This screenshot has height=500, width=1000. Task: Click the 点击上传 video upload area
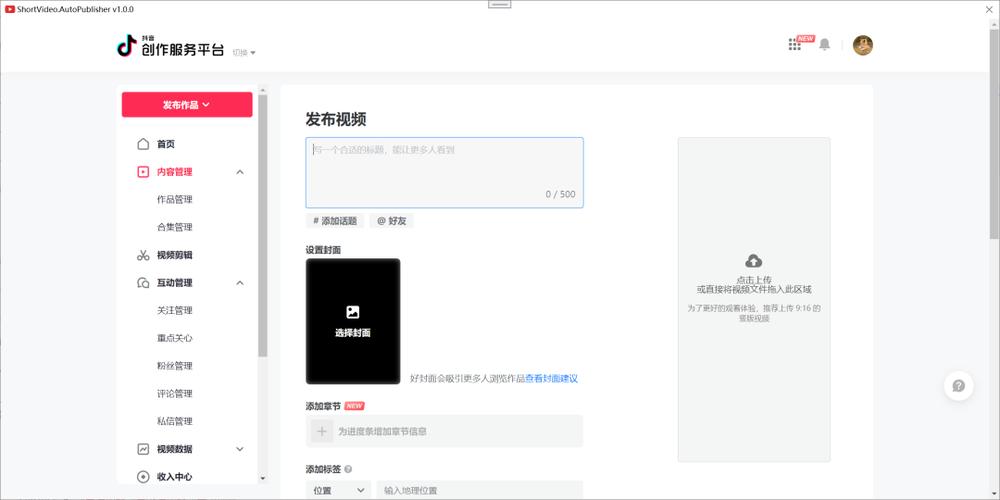pyautogui.click(x=754, y=299)
